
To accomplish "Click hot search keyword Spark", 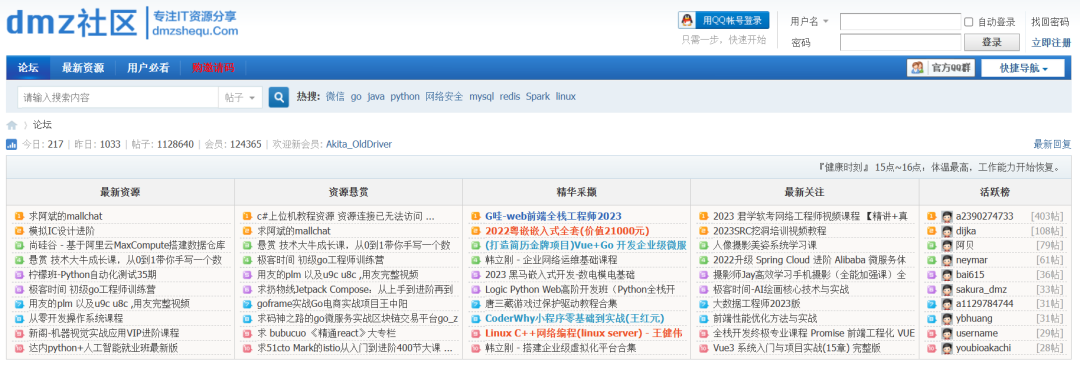I will (538, 96).
